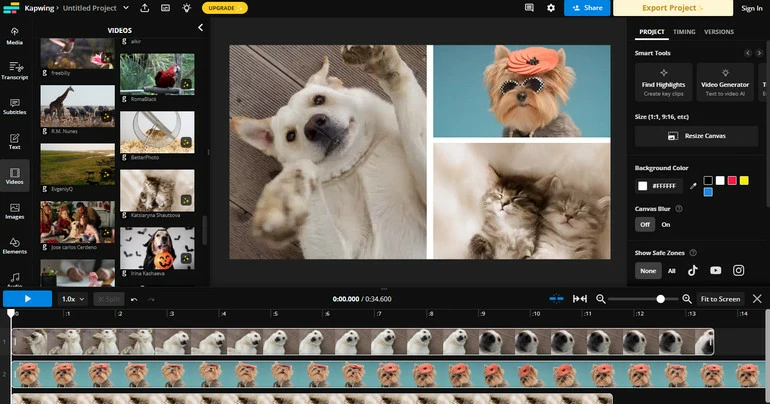Show TikTok safe zone overlay
Image resolution: width=770 pixels, height=404 pixels.
point(692,270)
